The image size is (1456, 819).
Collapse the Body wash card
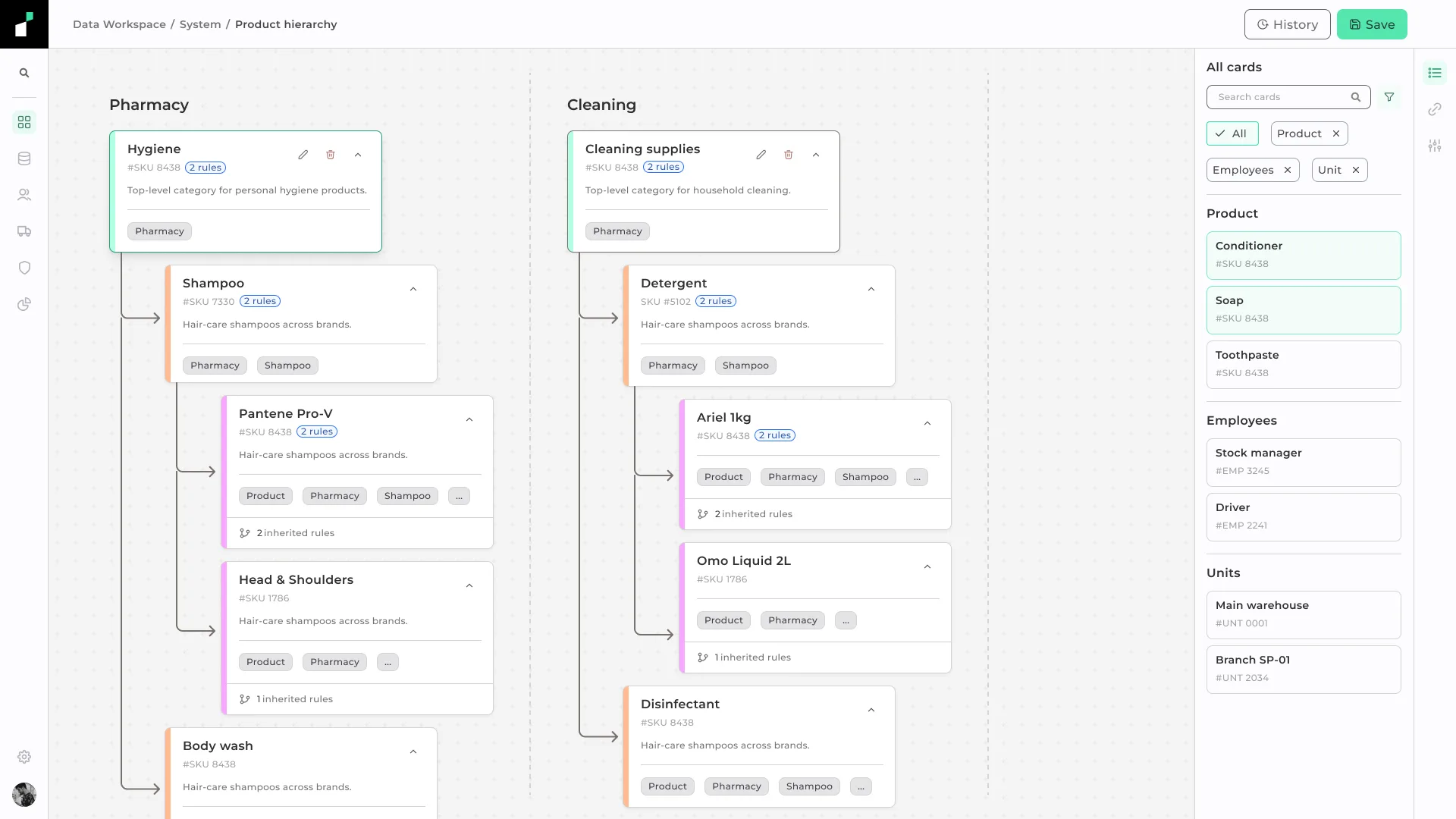click(x=413, y=752)
